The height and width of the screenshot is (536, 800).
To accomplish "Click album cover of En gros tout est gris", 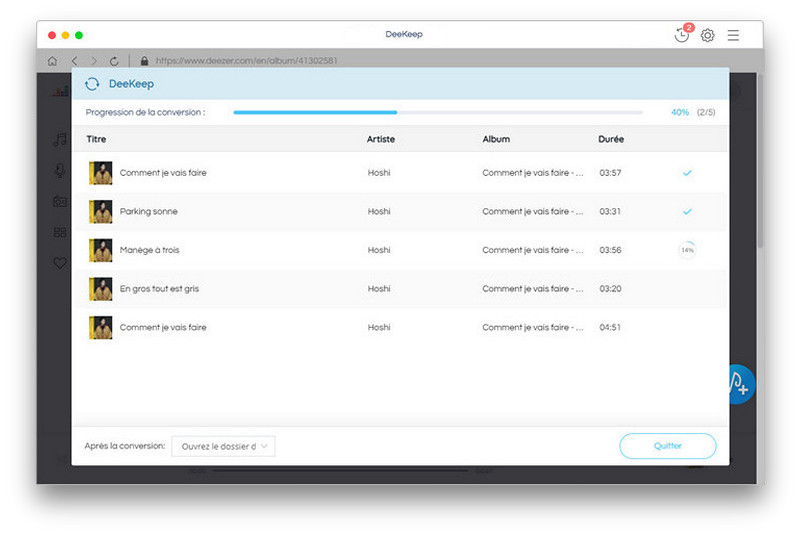I will click(x=101, y=289).
